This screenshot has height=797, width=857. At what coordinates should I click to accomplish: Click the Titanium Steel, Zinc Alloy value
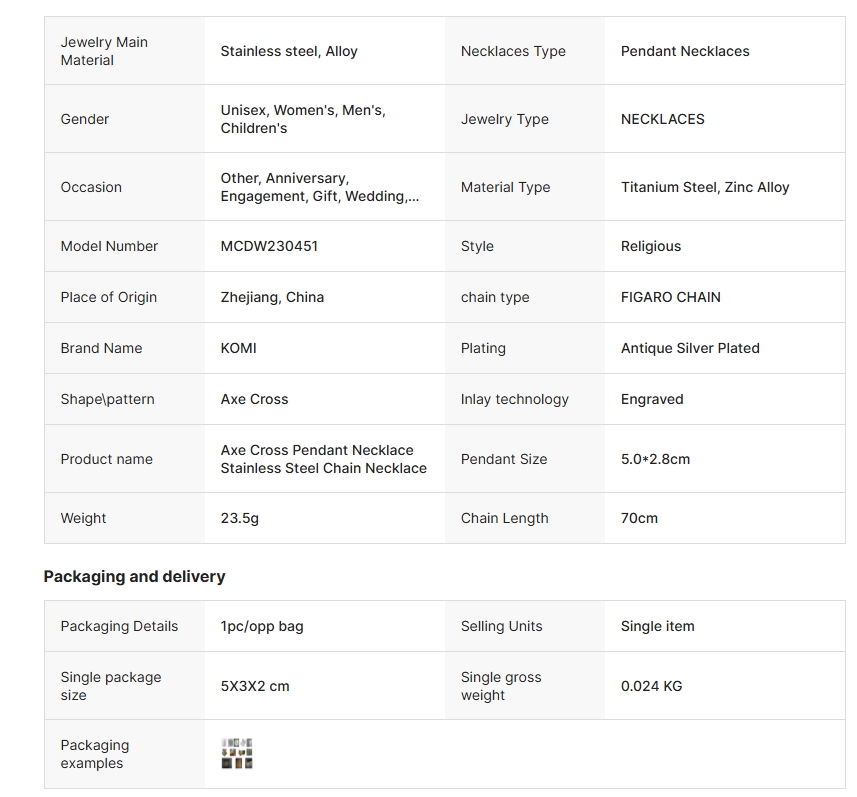[705, 187]
